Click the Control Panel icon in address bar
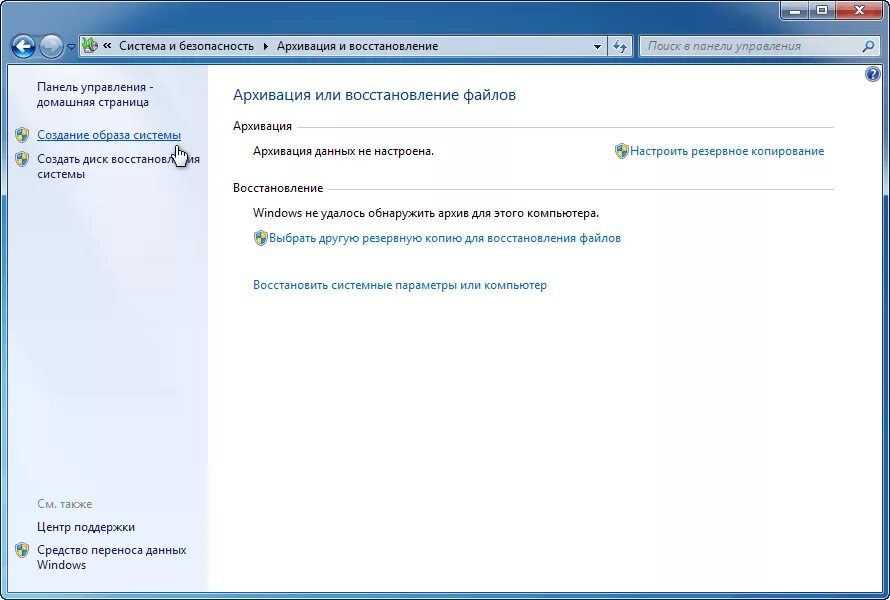Image resolution: width=890 pixels, height=600 pixels. click(90, 46)
